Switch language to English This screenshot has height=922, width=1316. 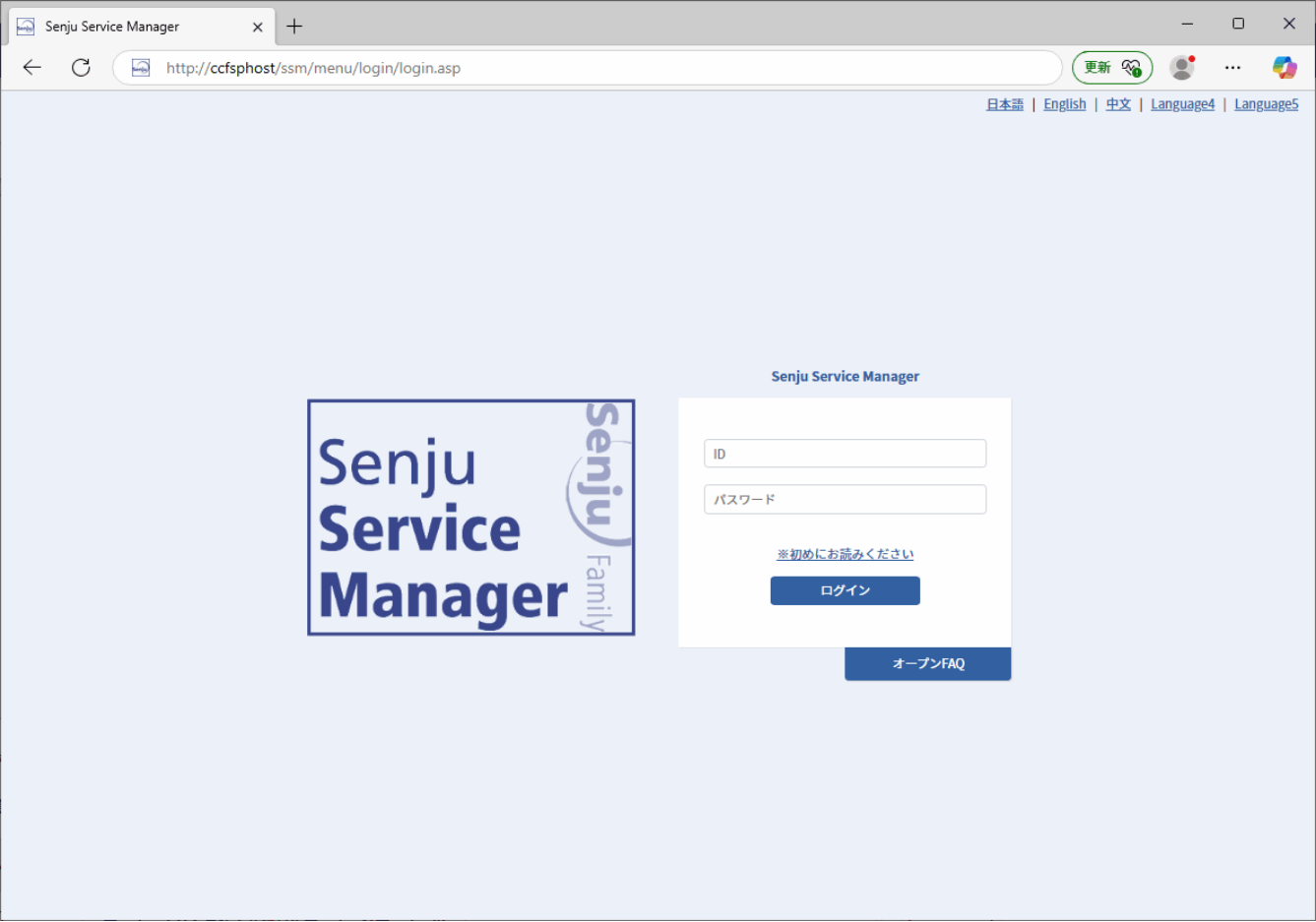tap(1065, 104)
